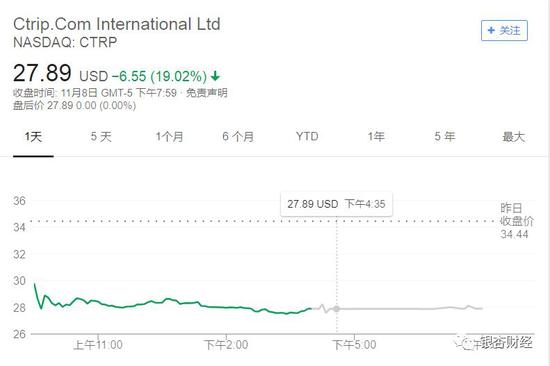Image resolution: width=550 pixels, height=366 pixels.
Task: Click the gray marker dot on chart
Action: (336, 309)
